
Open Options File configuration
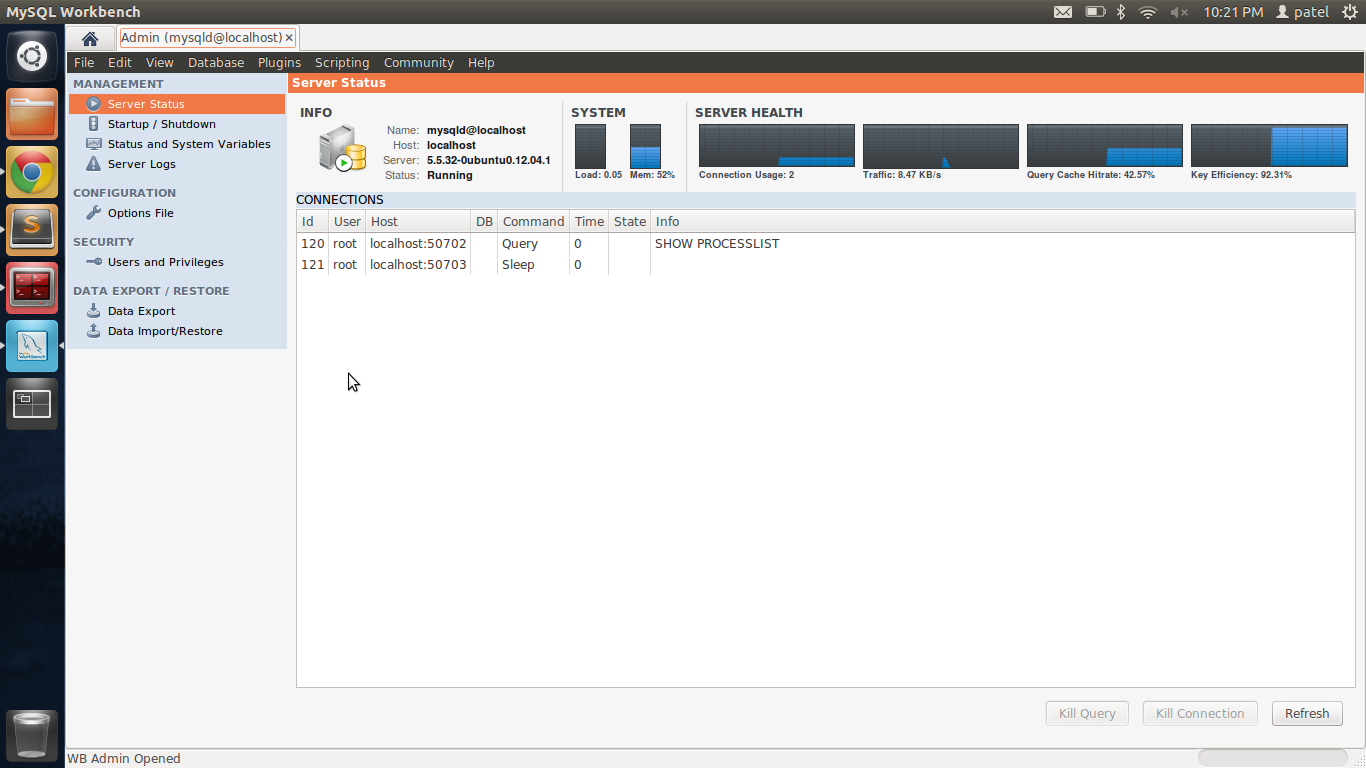(141, 213)
